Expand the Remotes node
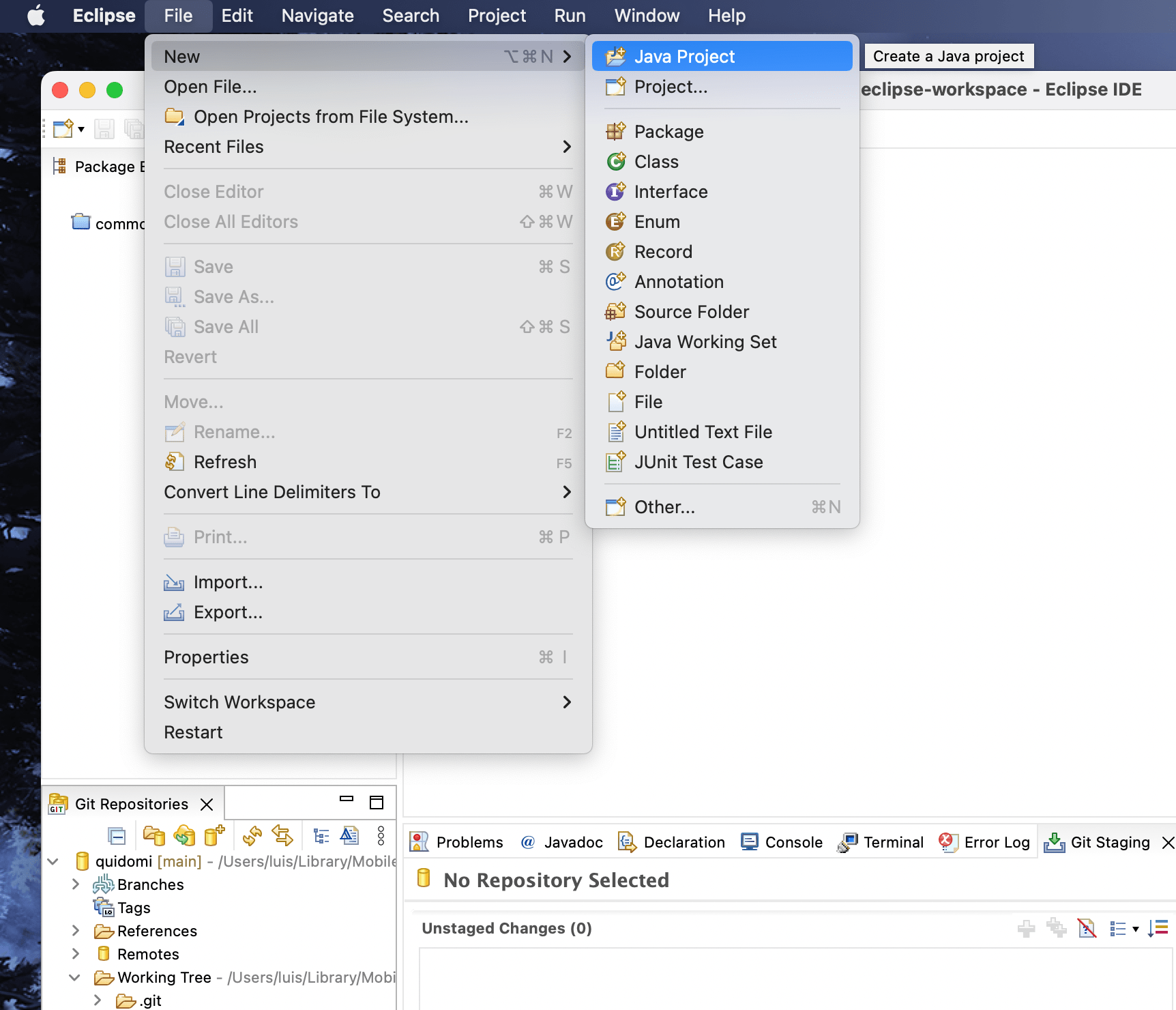1176x1010 pixels. (76, 954)
